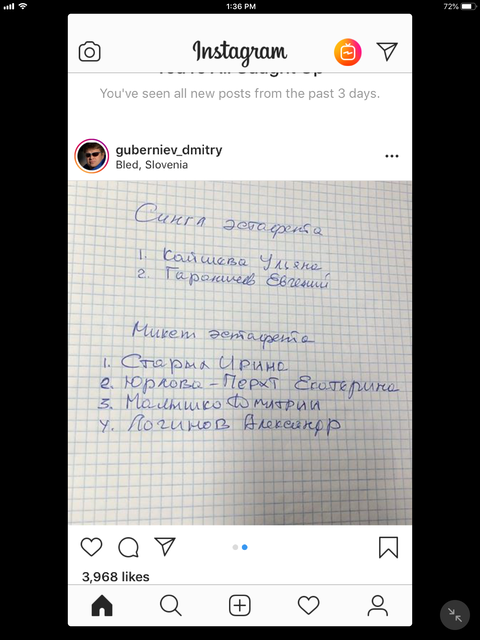The width and height of the screenshot is (480, 640).
Task: View the 3,968 likes list
Action: click(116, 576)
